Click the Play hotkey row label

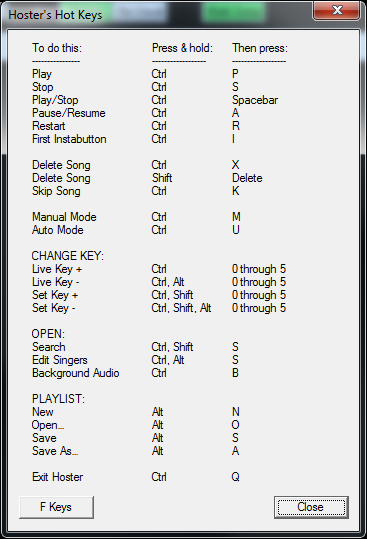[42, 74]
